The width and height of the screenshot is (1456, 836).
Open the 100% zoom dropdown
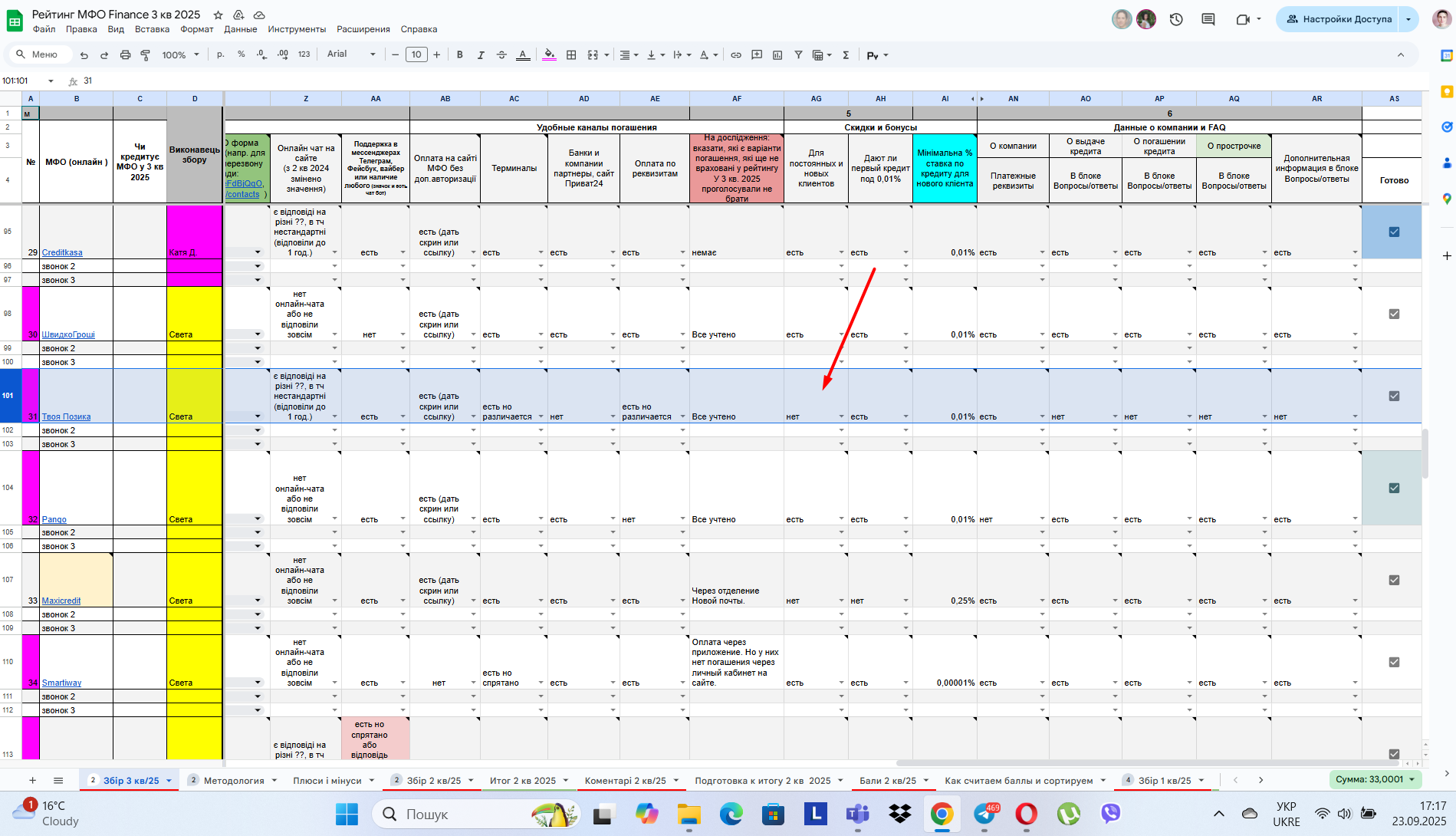coord(180,55)
